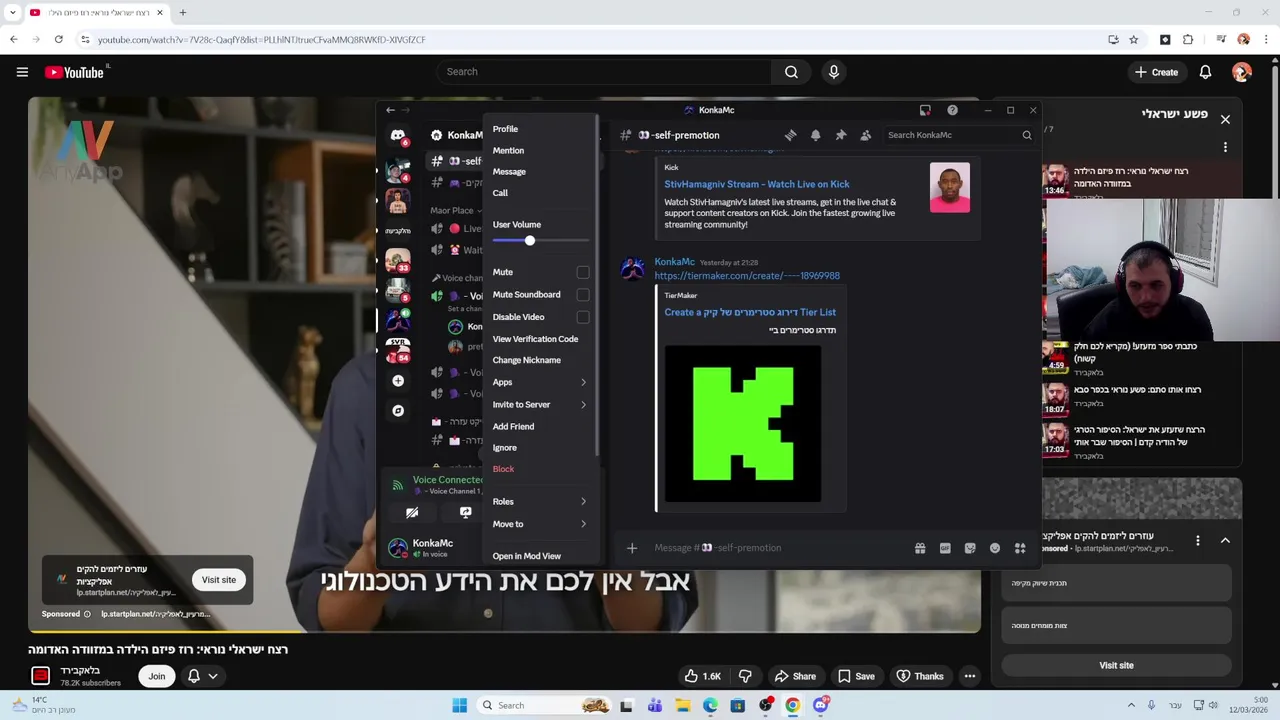Close the YouTube playlist panel
This screenshot has height=720, width=1280.
tap(1225, 119)
